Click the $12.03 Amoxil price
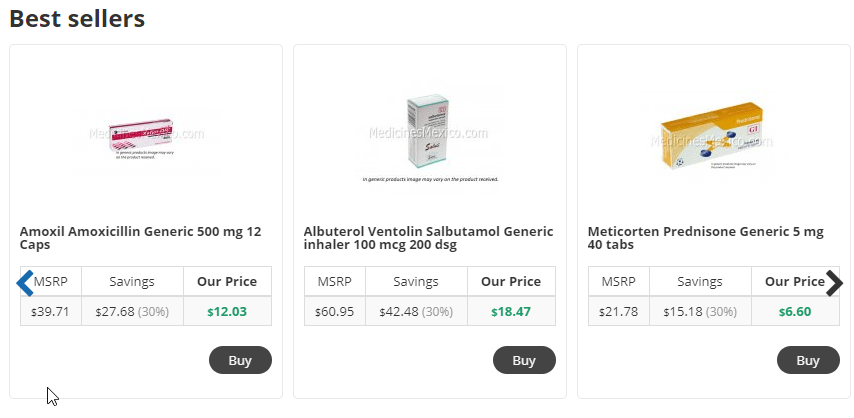The height and width of the screenshot is (418, 854). coord(227,312)
